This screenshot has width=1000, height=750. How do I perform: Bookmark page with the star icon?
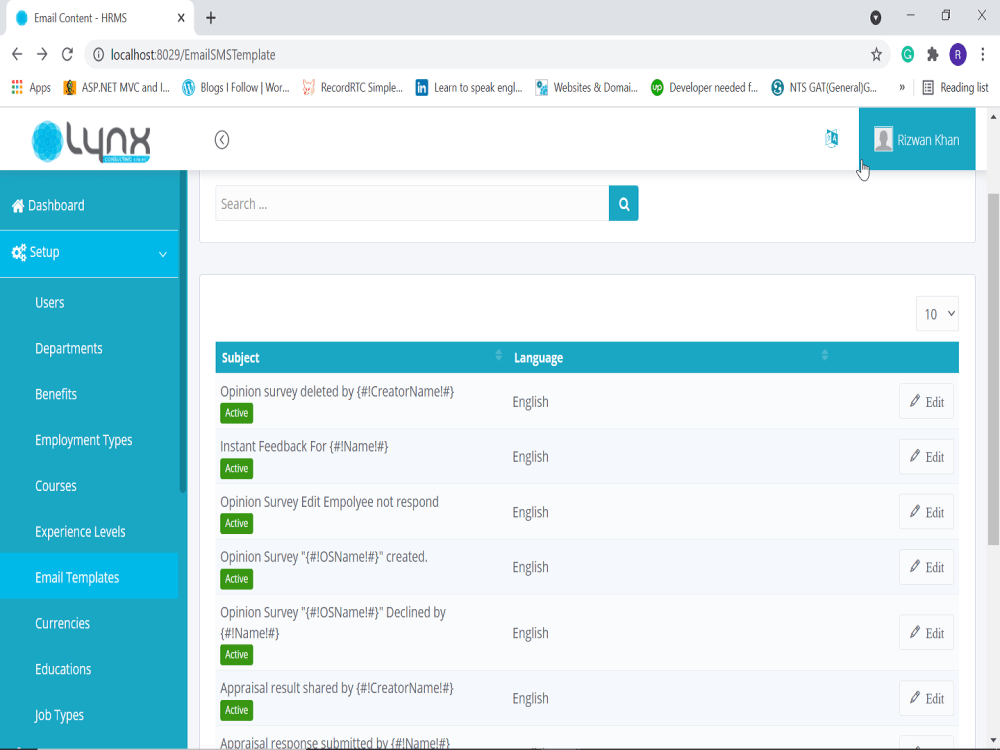pyautogui.click(x=876, y=55)
